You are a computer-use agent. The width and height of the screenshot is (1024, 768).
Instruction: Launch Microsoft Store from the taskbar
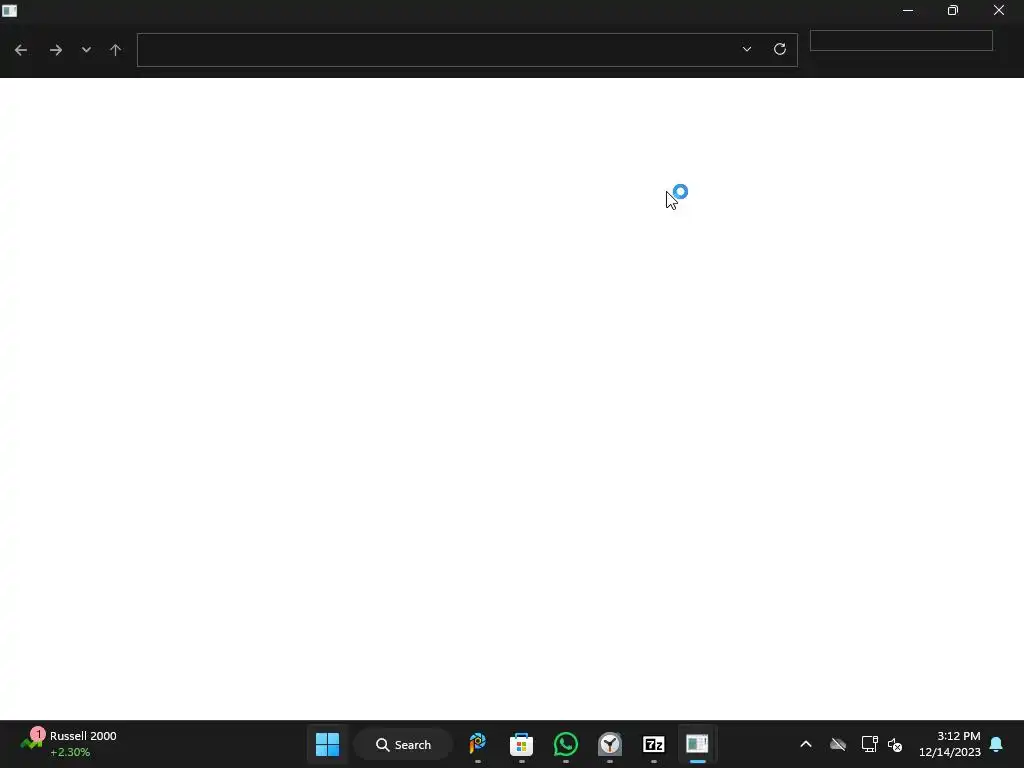tap(522, 744)
